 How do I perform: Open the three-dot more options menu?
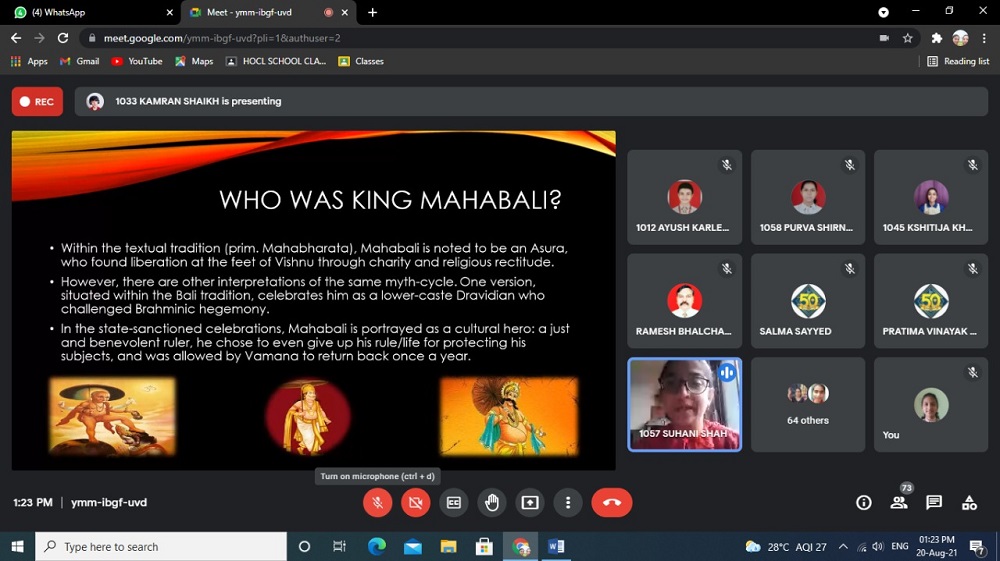click(568, 503)
